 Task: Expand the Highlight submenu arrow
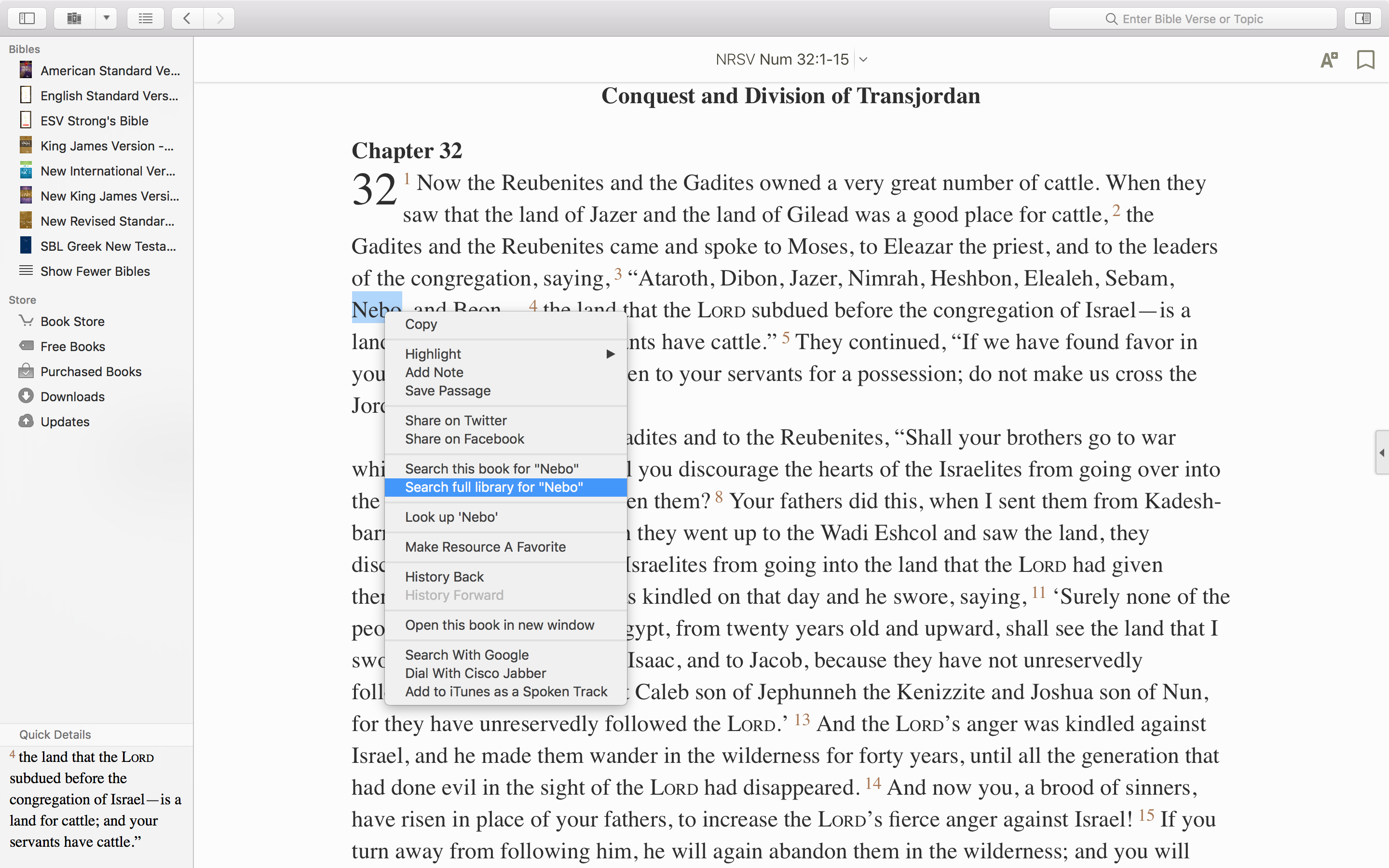[611, 354]
